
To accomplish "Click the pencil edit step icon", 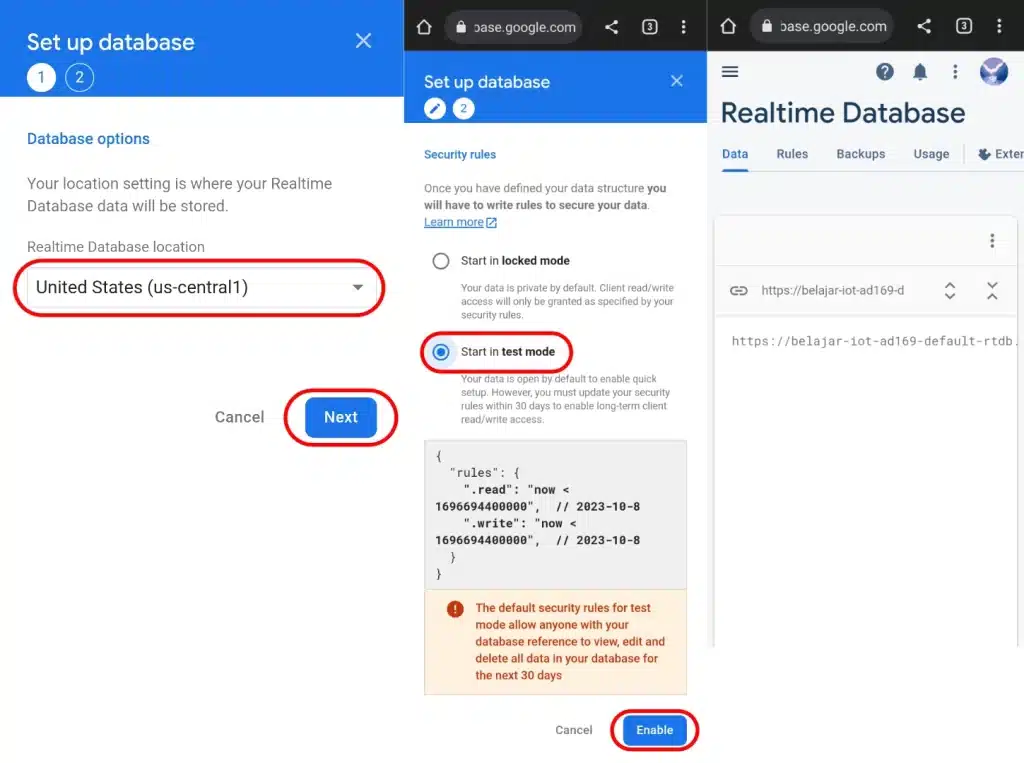I will tap(435, 109).
